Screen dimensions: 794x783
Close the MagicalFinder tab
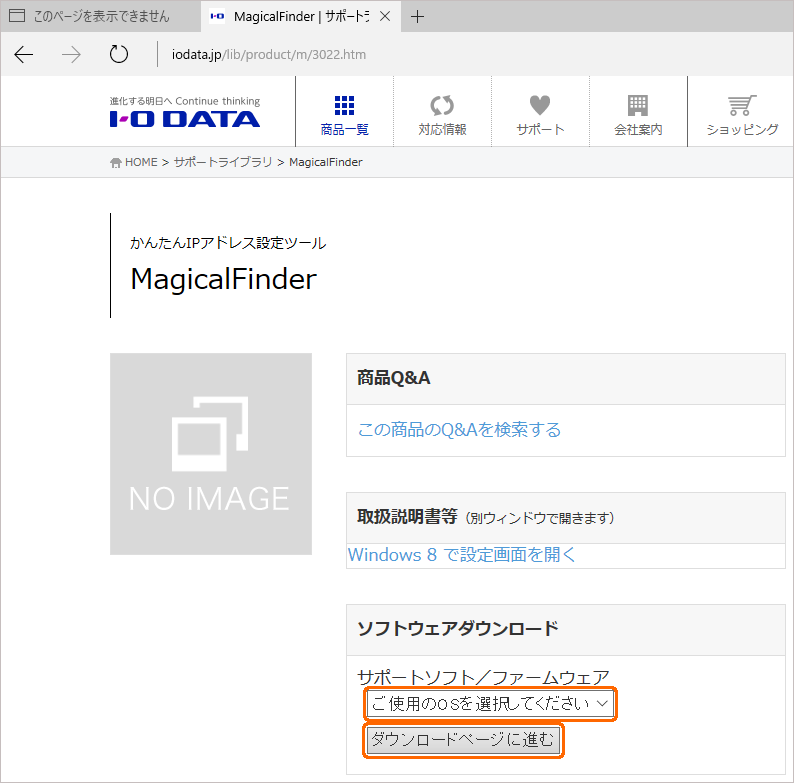pos(385,17)
